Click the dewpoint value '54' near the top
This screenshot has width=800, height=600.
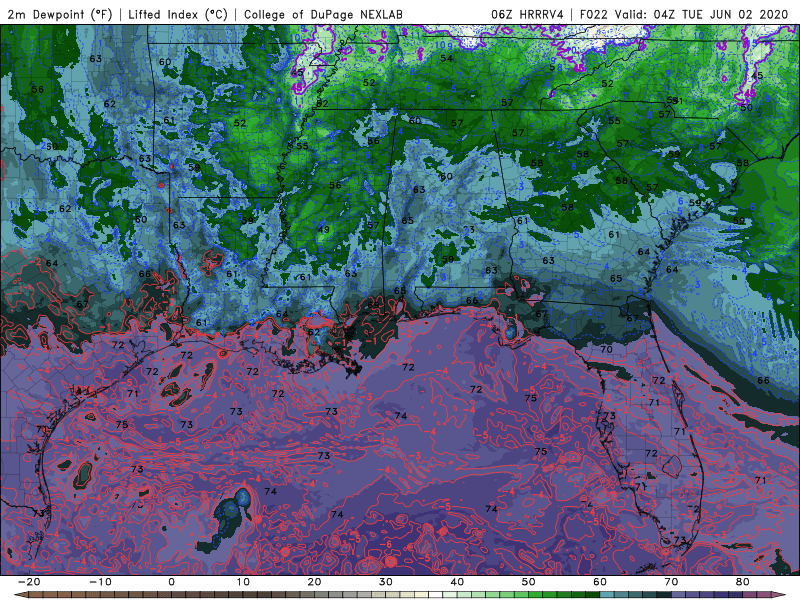pos(446,58)
